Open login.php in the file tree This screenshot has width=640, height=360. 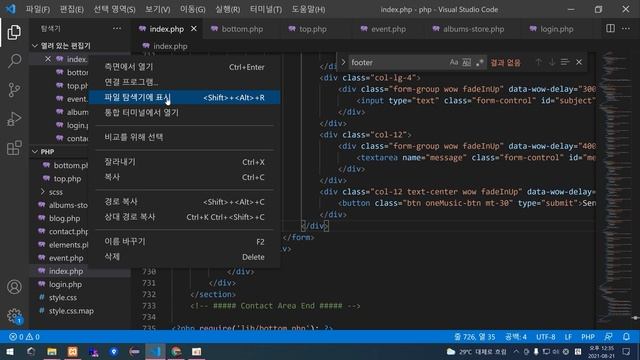[65, 284]
